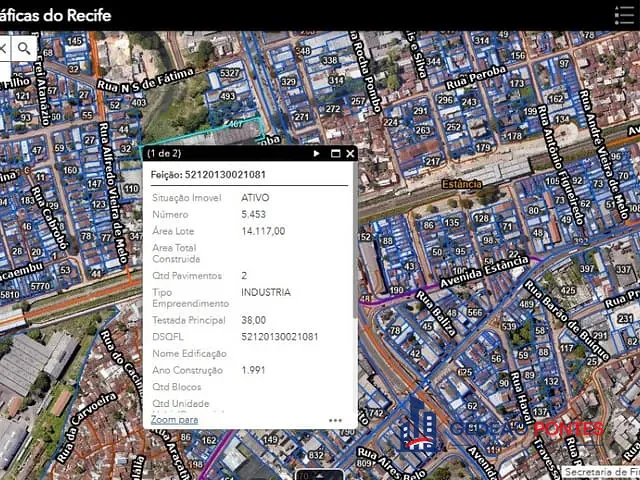This screenshot has height=480, width=640.
Task: Click the Zoom para link
Action: (175, 420)
